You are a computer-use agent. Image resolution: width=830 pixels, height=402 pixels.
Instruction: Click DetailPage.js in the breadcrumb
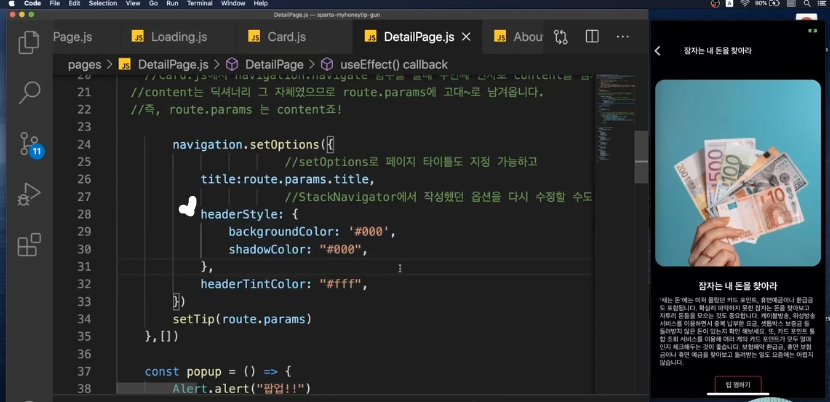(x=173, y=65)
